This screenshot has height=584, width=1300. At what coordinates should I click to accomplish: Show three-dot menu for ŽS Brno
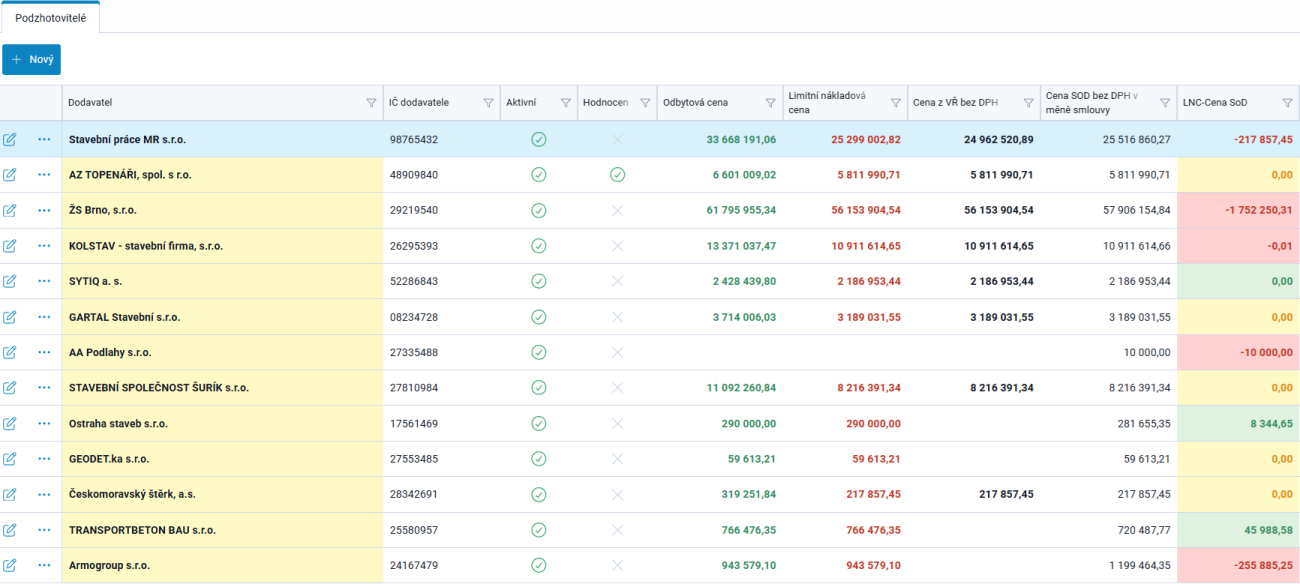coord(44,210)
